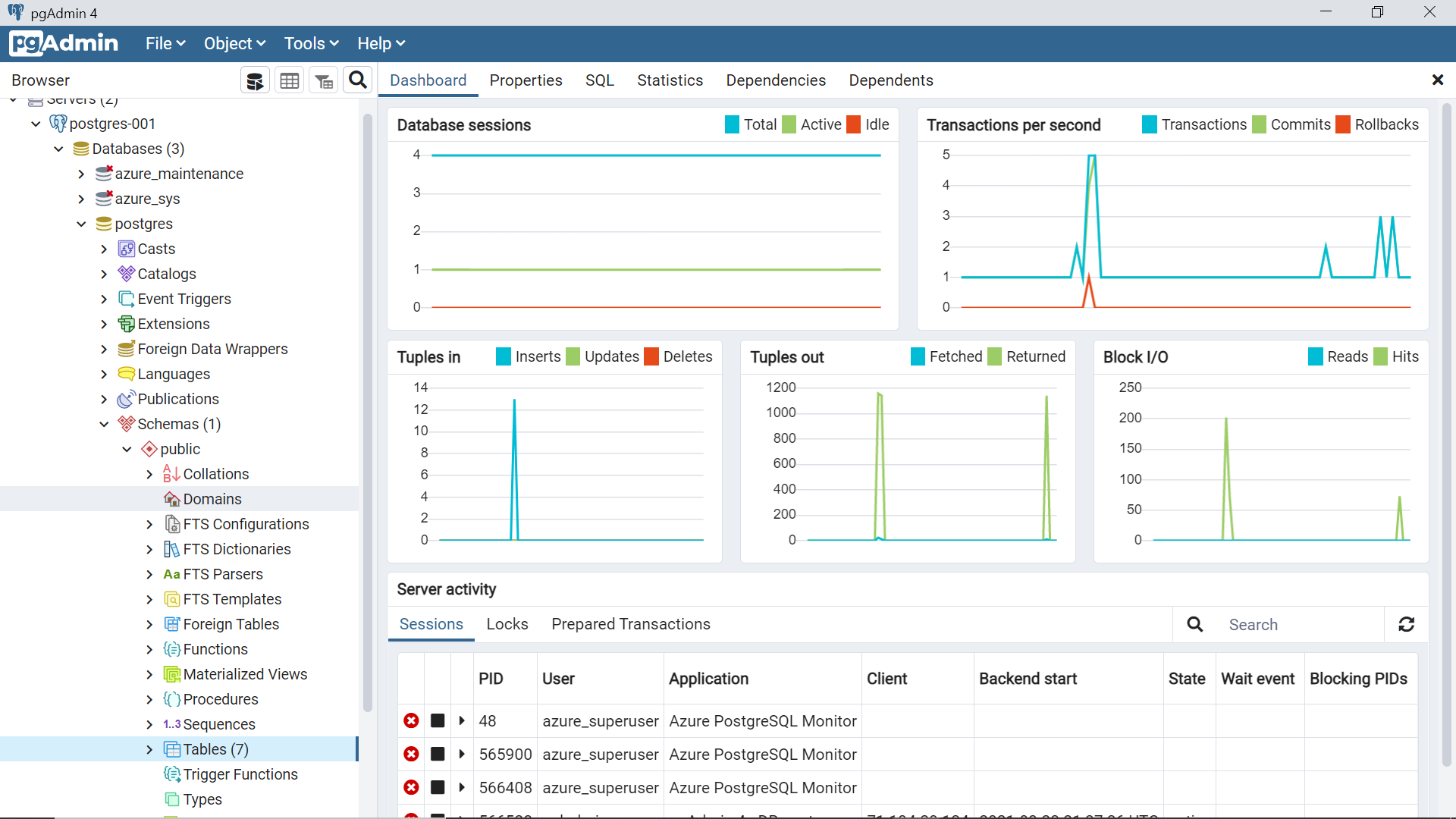This screenshot has height=819, width=1456.
Task: Select the Functions tree item
Action: point(215,649)
